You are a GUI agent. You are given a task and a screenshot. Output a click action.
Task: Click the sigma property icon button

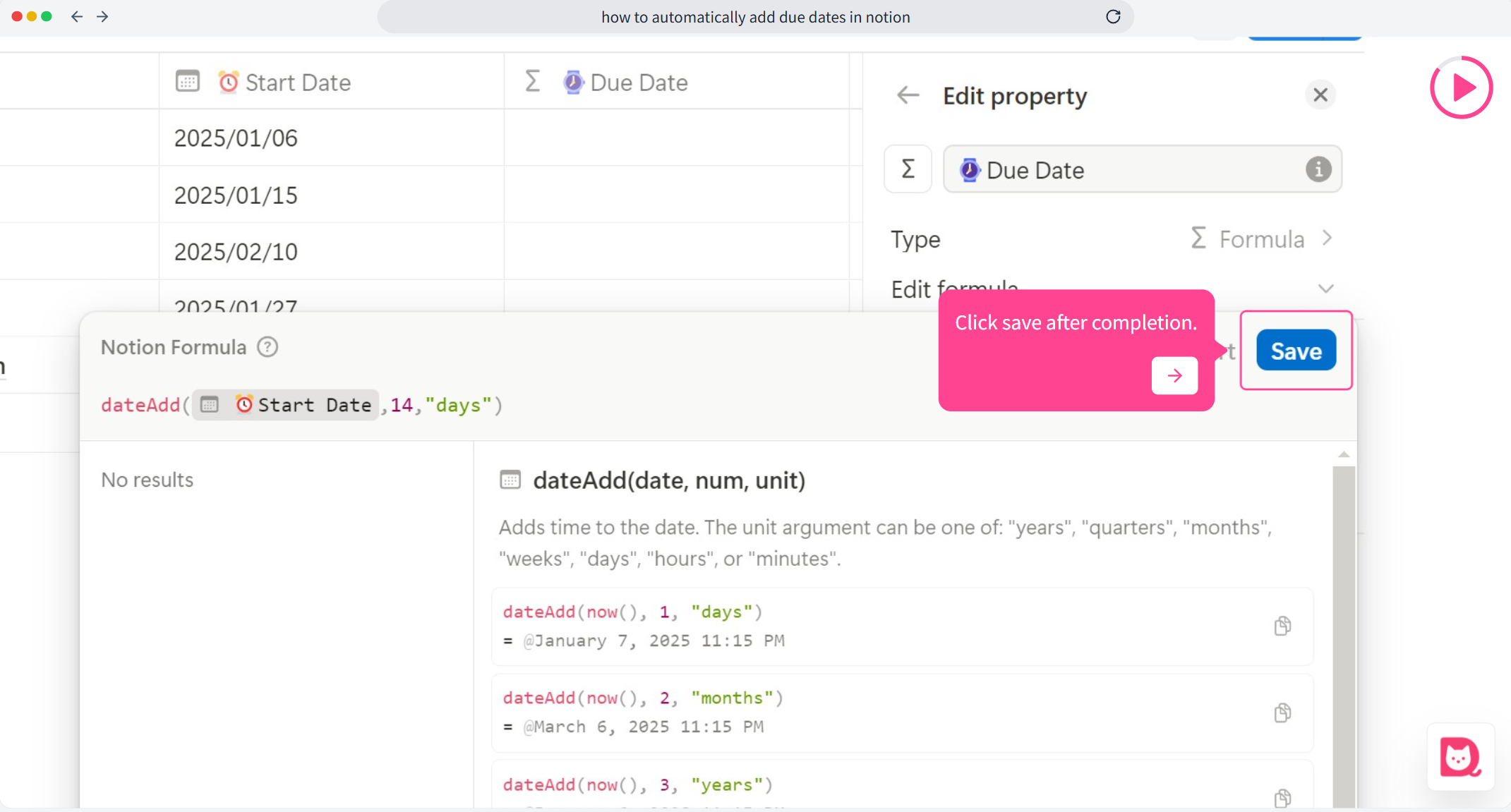click(908, 169)
